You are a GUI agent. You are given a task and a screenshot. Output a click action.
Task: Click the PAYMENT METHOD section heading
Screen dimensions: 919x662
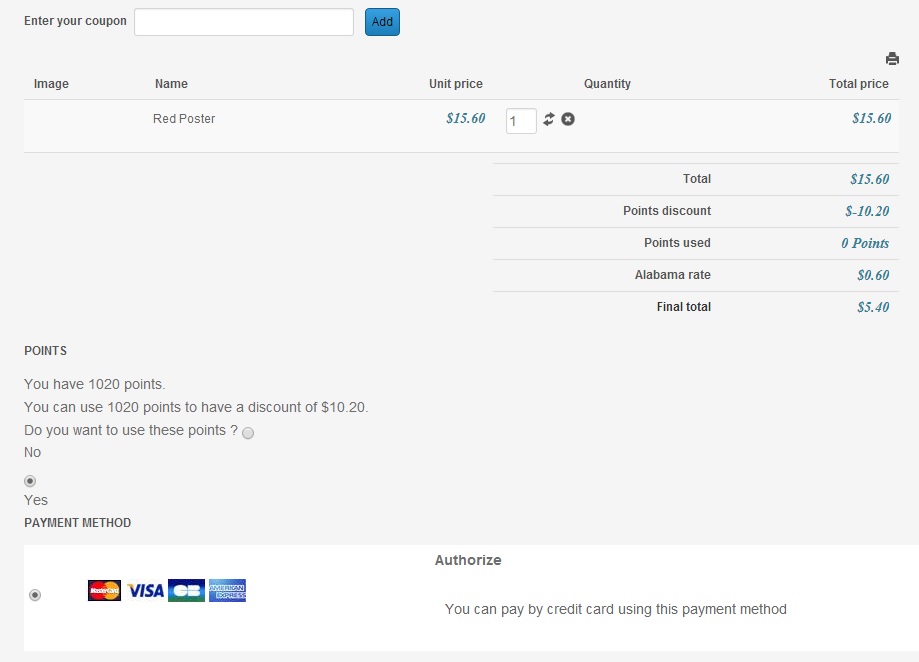tap(77, 523)
